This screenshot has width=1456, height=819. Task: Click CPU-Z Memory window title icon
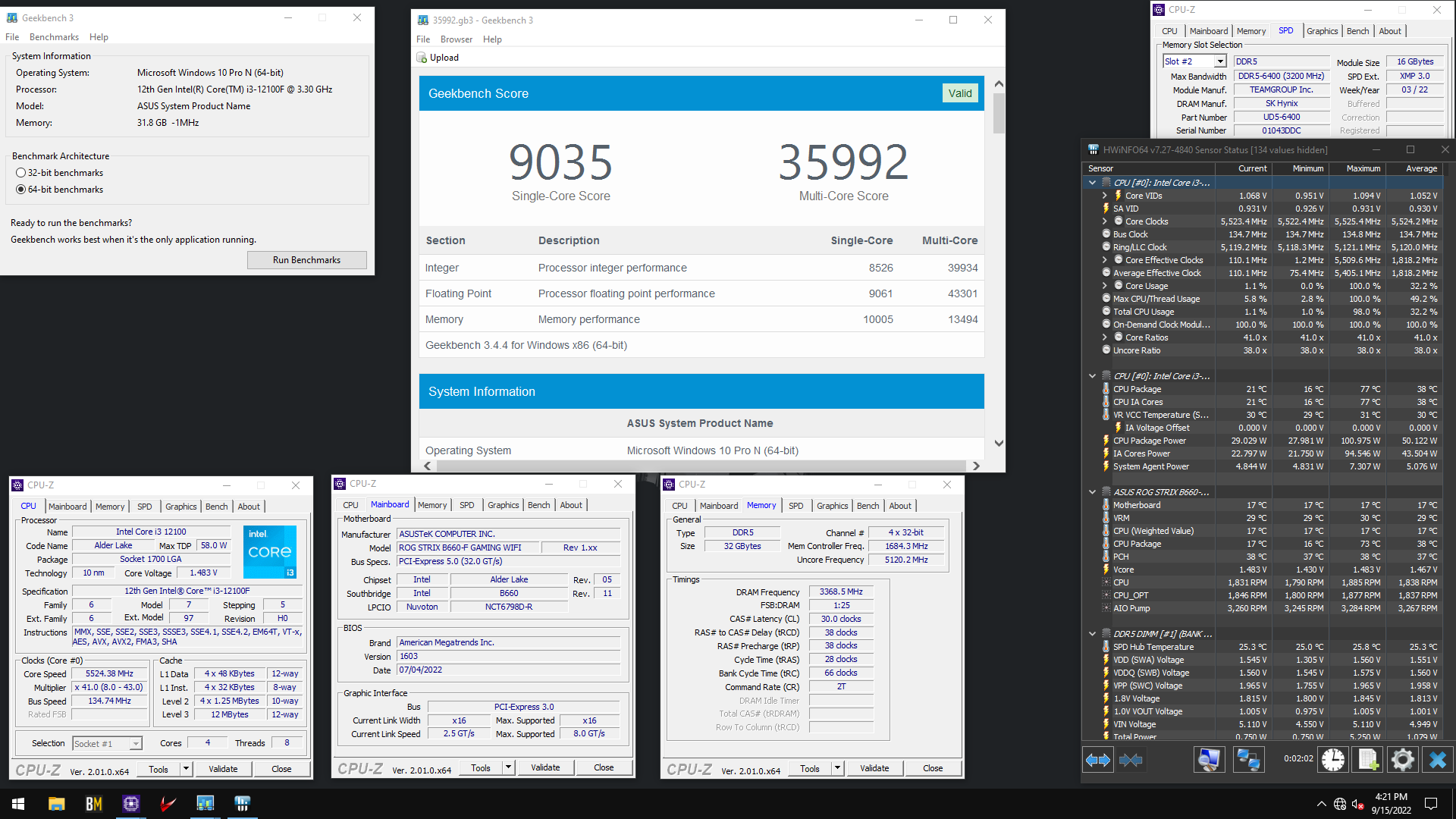[669, 484]
